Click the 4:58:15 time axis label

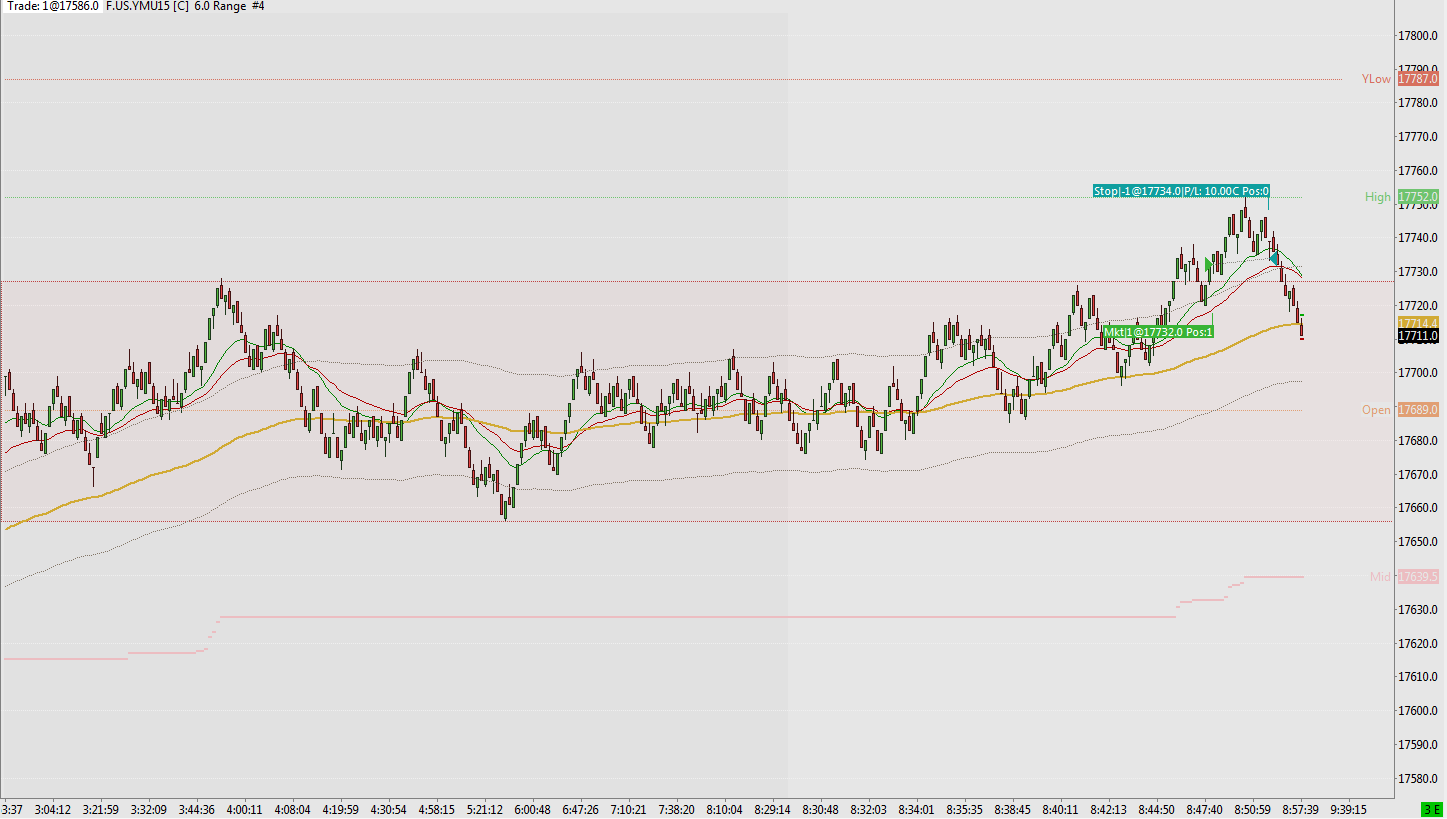tap(436, 809)
